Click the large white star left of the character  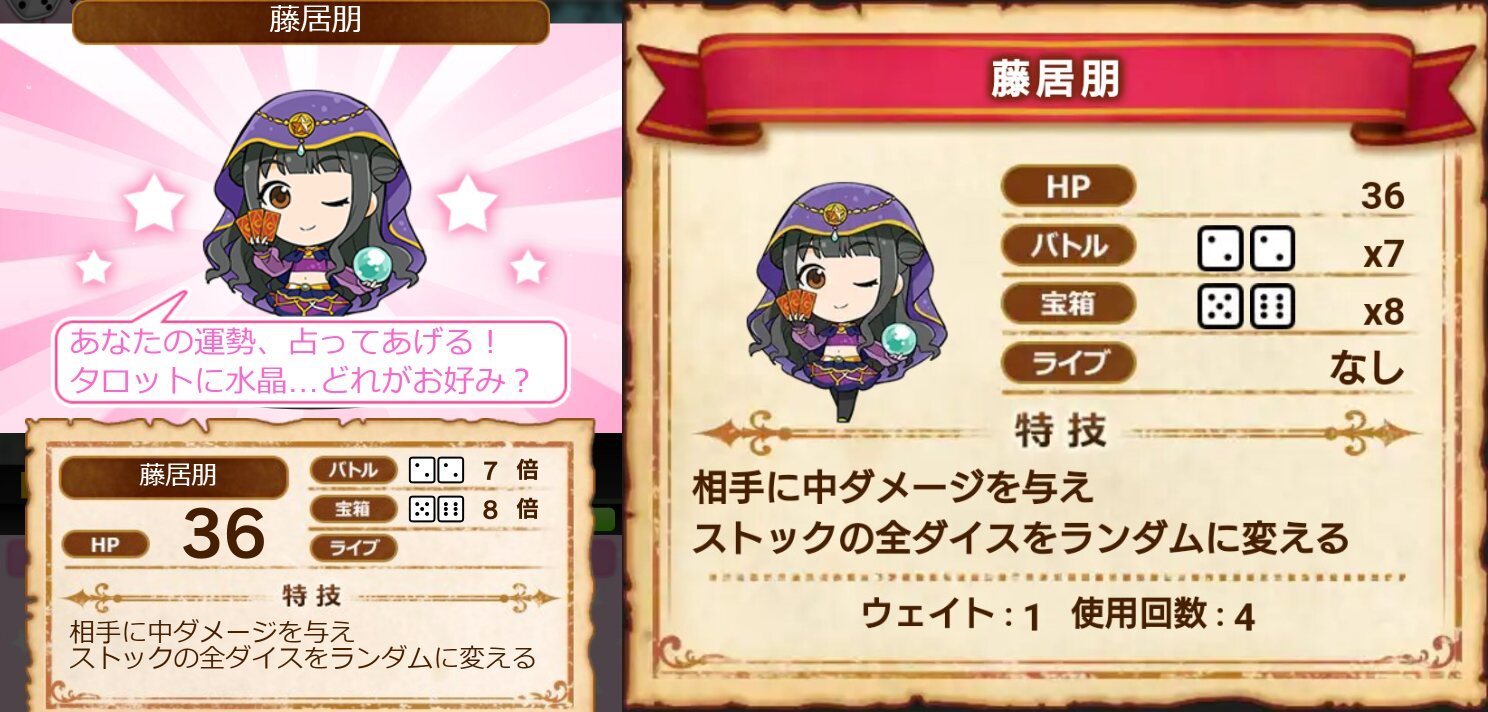pyautogui.click(x=153, y=203)
